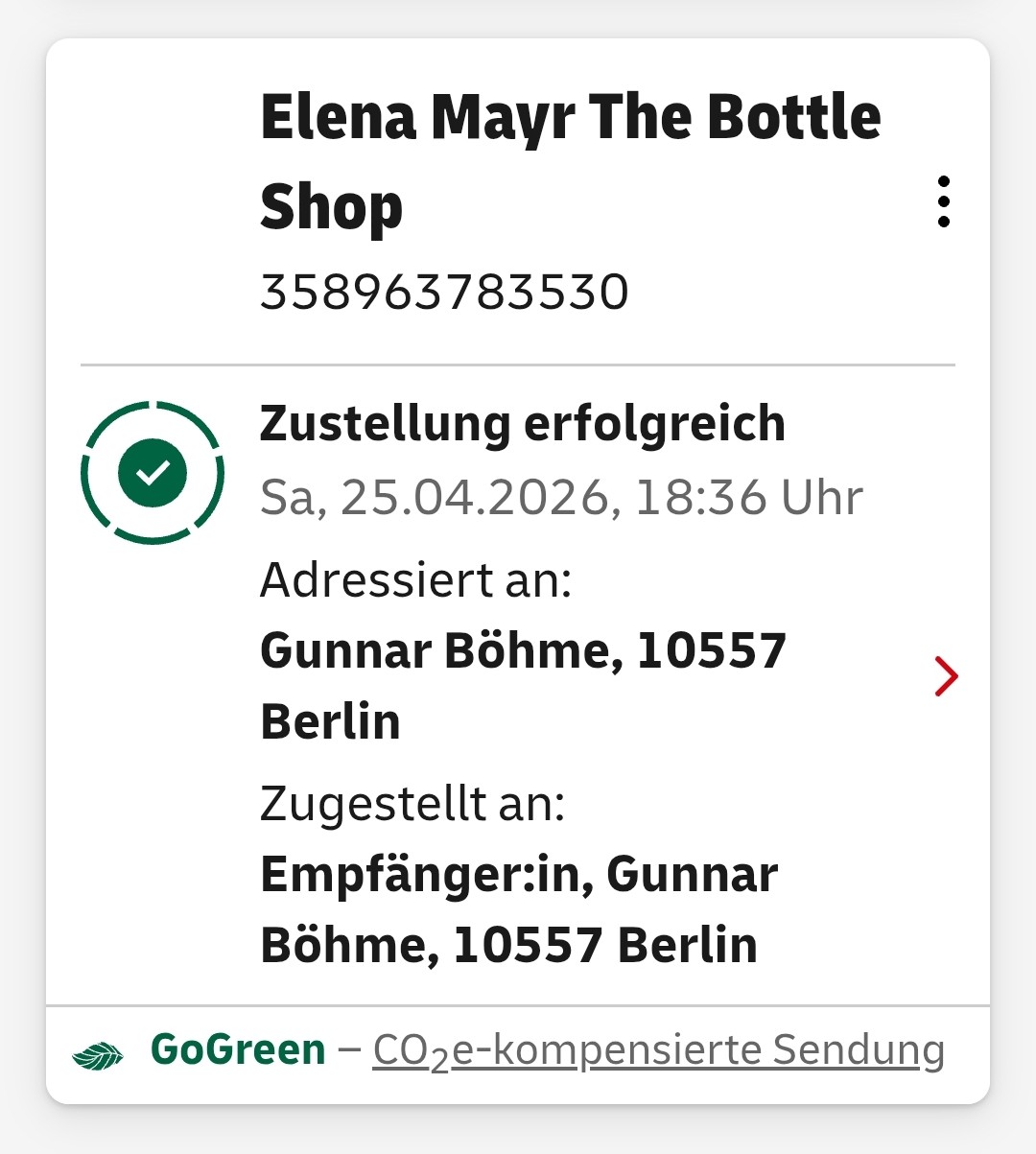Click the word Shop in sender title

332,207
